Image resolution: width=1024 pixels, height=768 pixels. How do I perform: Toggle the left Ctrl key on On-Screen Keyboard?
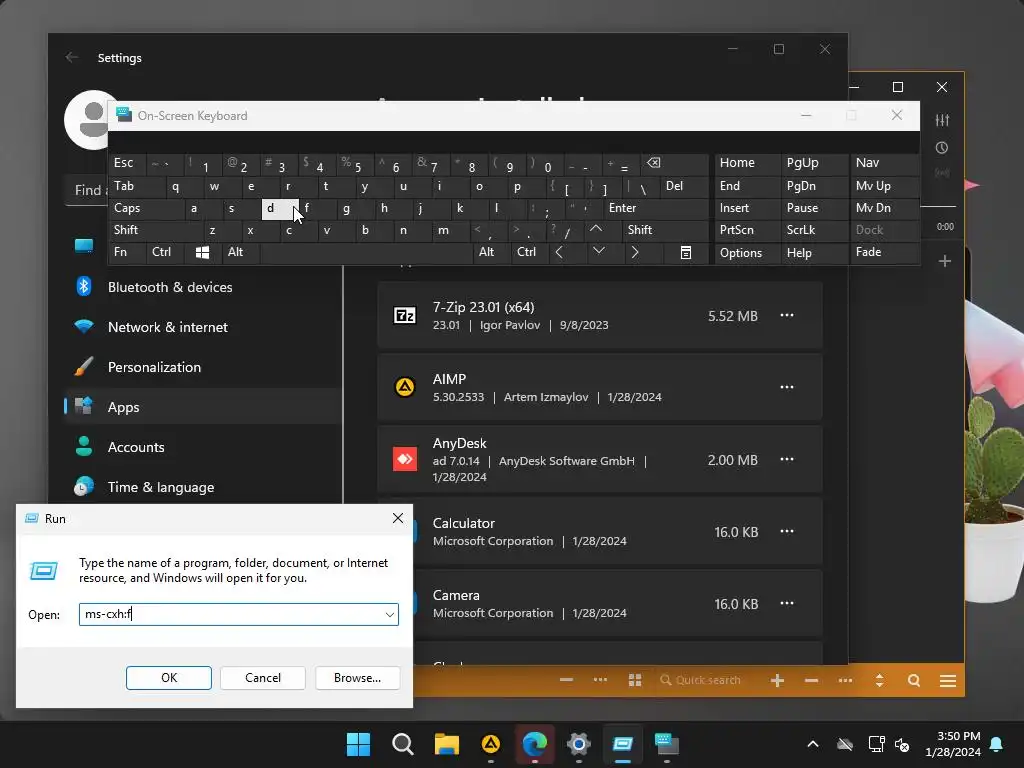(x=165, y=252)
